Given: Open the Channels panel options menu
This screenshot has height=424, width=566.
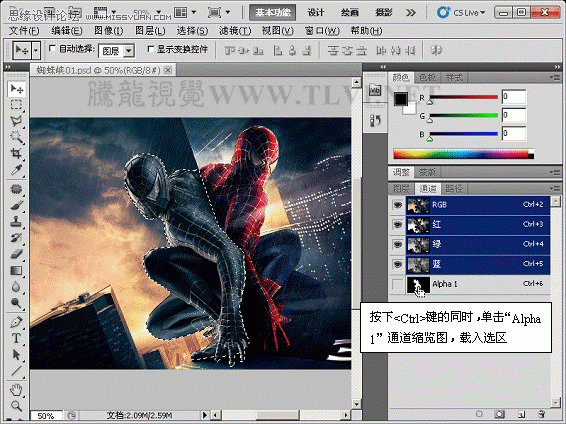Looking at the screenshot, I should point(554,188).
